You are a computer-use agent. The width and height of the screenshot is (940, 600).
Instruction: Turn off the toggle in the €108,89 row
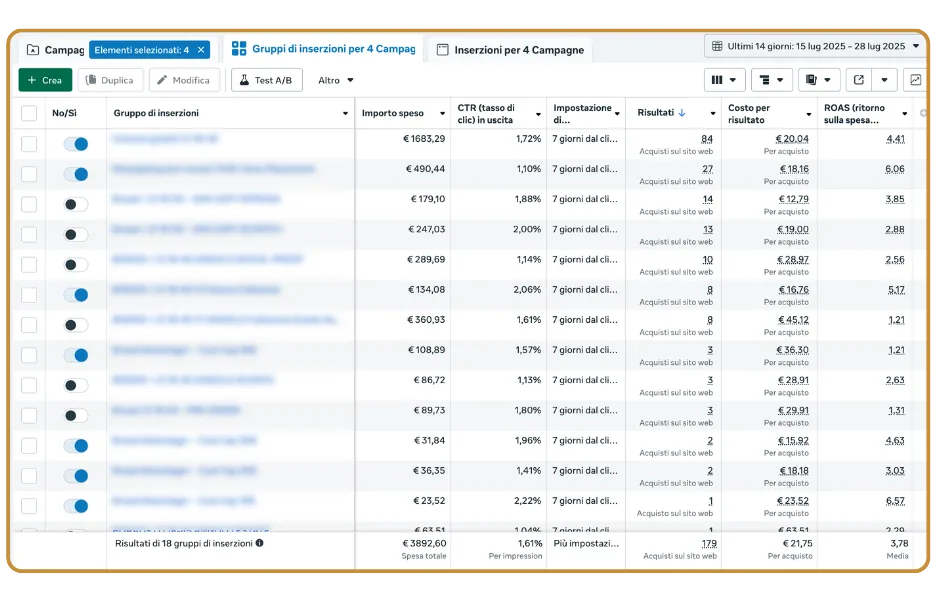pyautogui.click(x=76, y=355)
